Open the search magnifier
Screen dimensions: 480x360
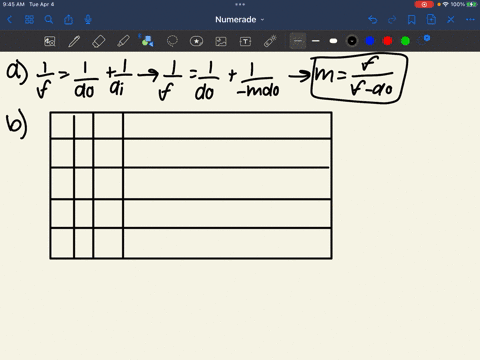tap(49, 20)
